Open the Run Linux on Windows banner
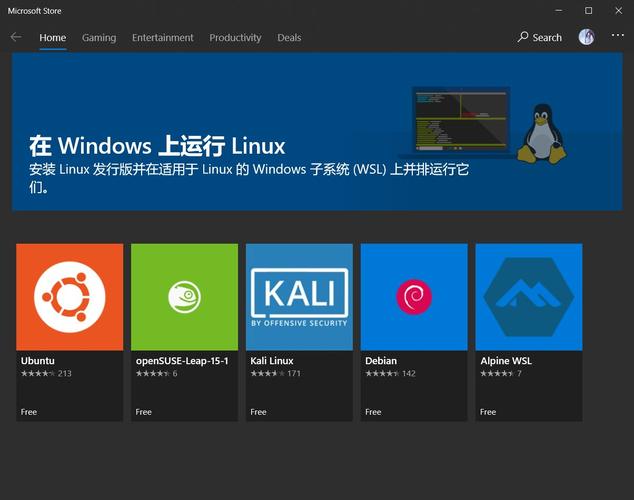634x500 pixels. [317, 132]
